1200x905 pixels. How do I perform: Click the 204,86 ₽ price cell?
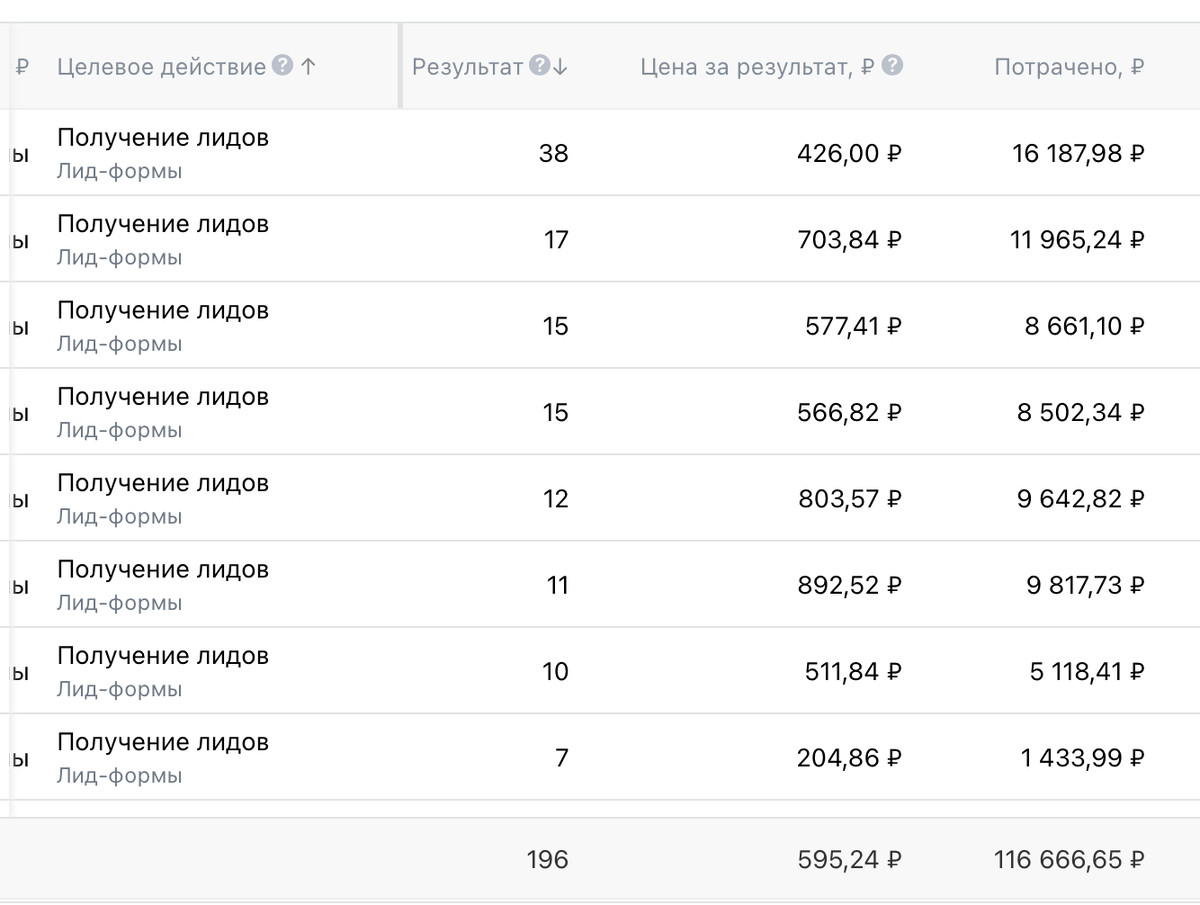pos(849,758)
